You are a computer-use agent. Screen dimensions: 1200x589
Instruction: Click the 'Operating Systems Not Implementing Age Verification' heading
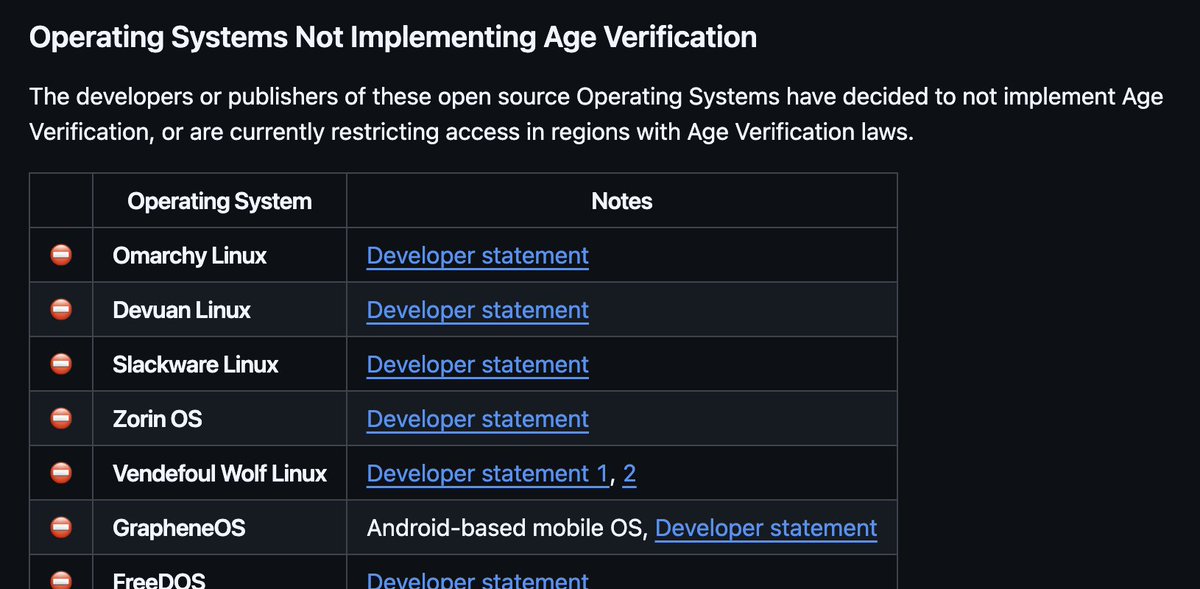393,38
